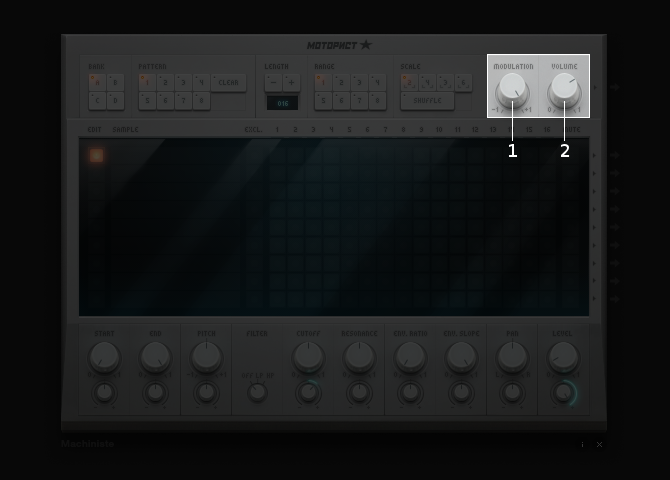Click small modulation knob under Pitch
The height and width of the screenshot is (480, 670).
[206, 392]
